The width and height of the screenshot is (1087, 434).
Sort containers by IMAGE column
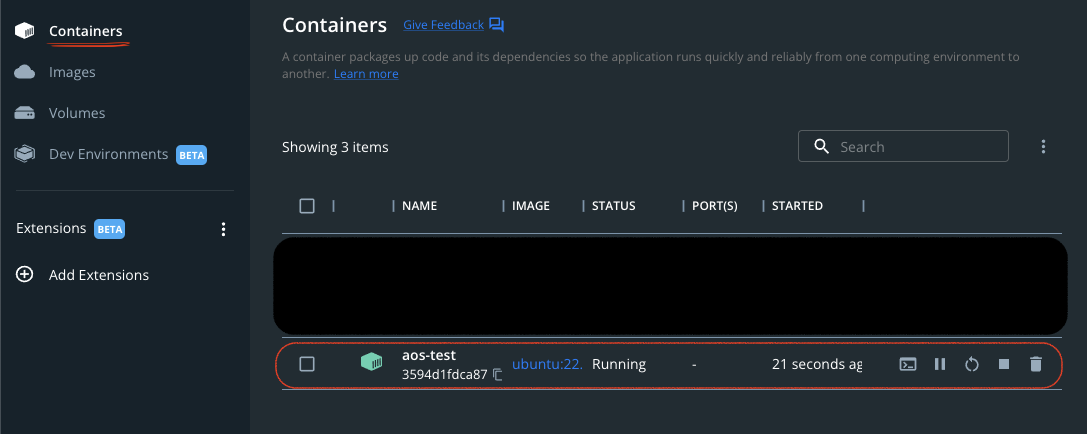pos(531,206)
